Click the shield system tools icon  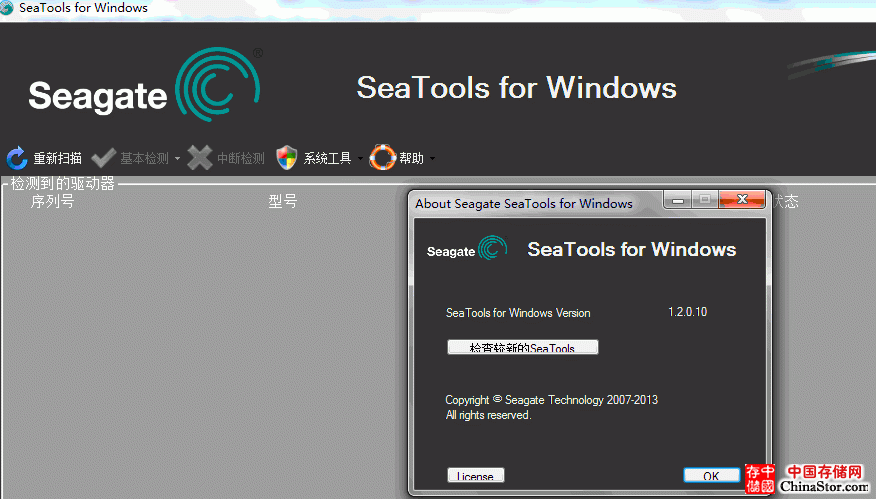coord(287,158)
